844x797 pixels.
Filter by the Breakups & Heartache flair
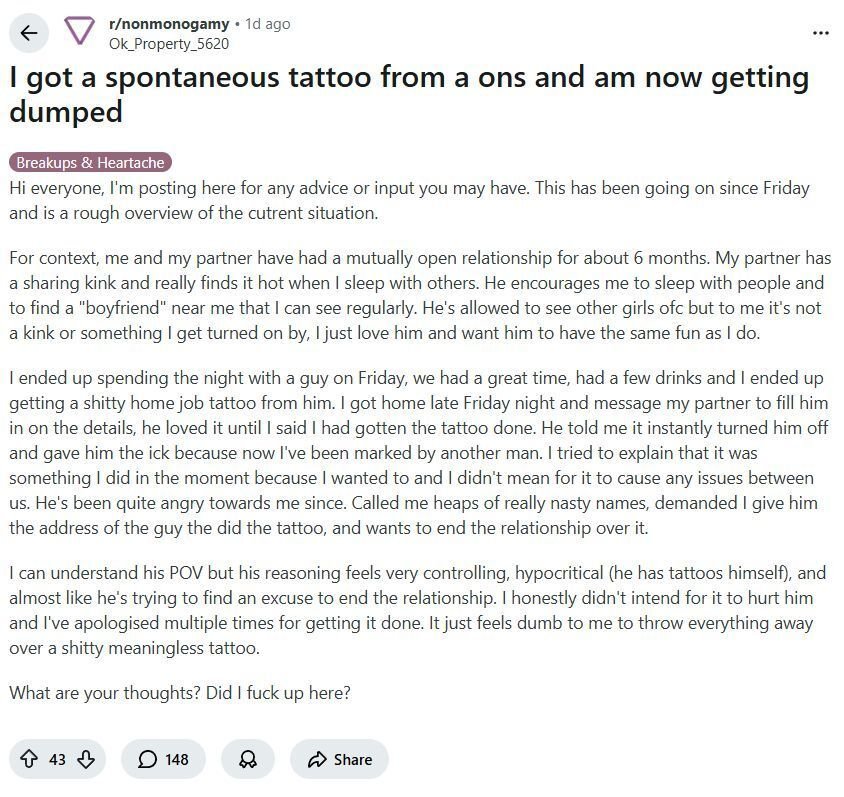90,163
